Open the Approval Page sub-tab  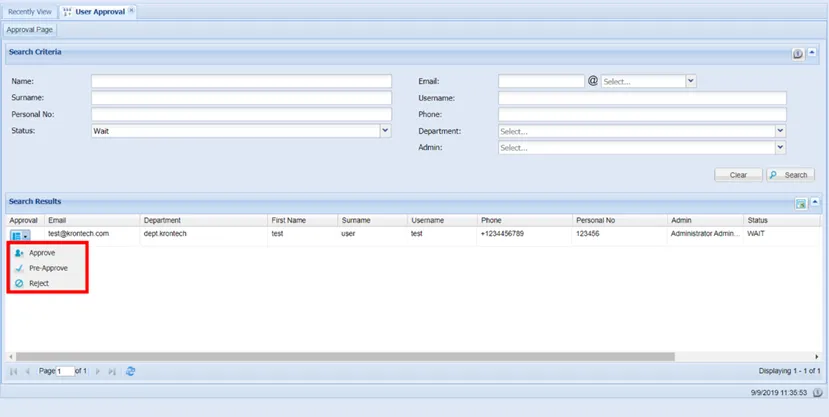click(x=30, y=30)
